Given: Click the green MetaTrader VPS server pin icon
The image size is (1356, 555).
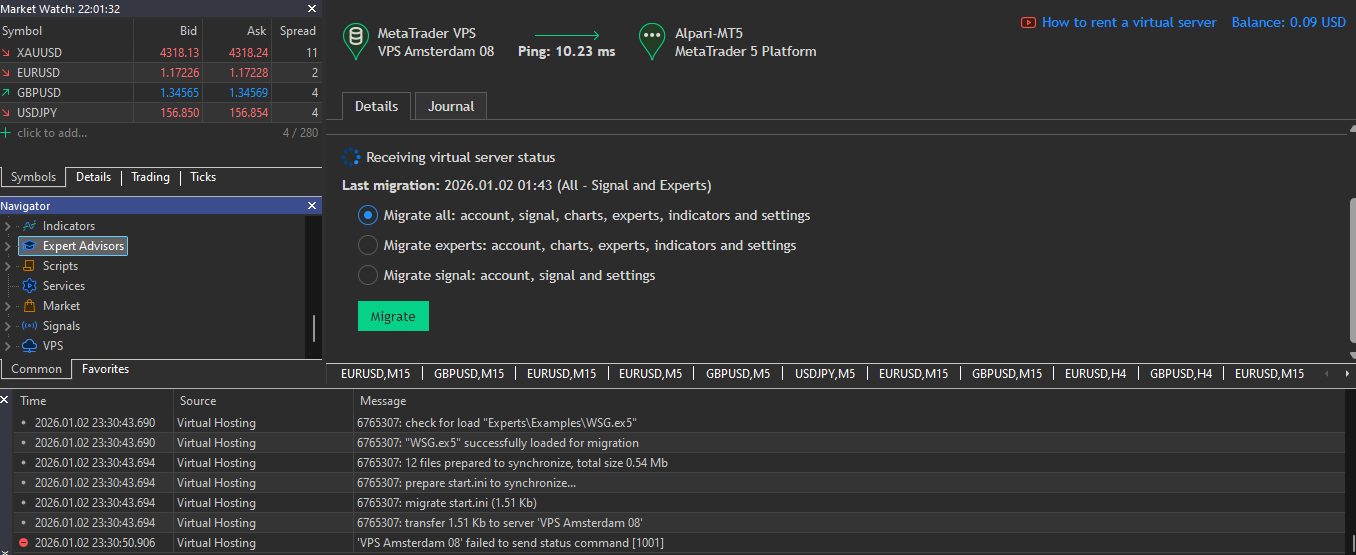Looking at the screenshot, I should [x=354, y=41].
